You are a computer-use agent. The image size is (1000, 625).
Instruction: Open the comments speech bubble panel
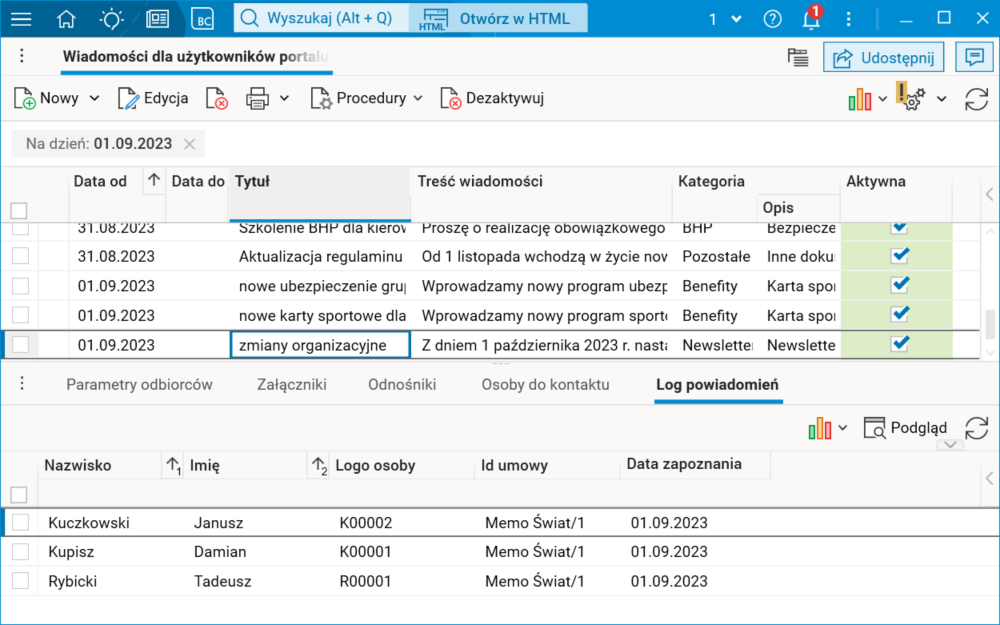click(974, 56)
